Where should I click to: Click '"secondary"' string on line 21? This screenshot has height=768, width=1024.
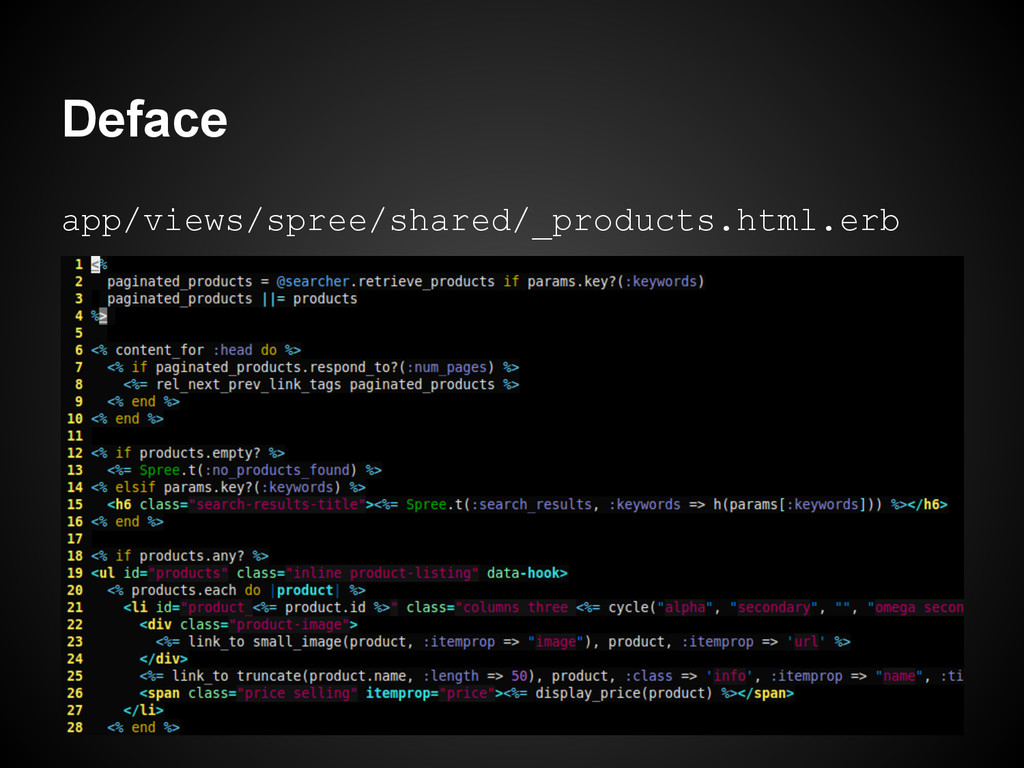(774, 607)
